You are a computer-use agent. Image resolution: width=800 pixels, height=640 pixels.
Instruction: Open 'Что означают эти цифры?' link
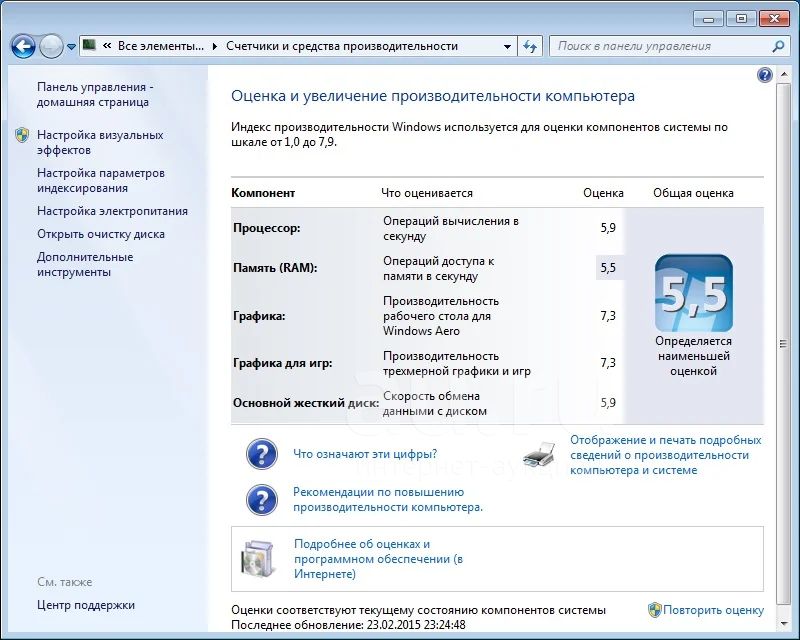(x=365, y=454)
